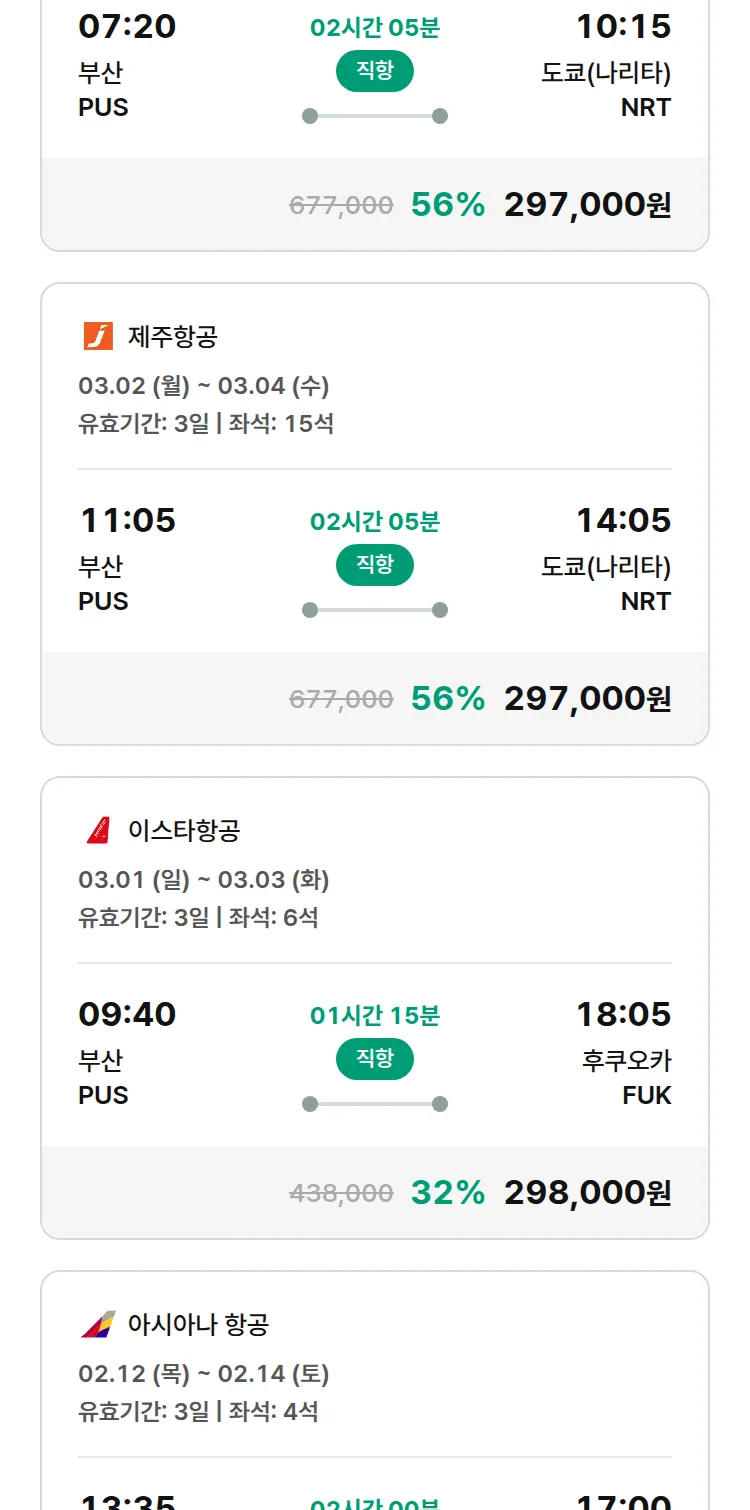Screen dimensions: 750x1510
Task: Click the Asiana Airlines tail logo icon
Action: click(x=98, y=1324)
